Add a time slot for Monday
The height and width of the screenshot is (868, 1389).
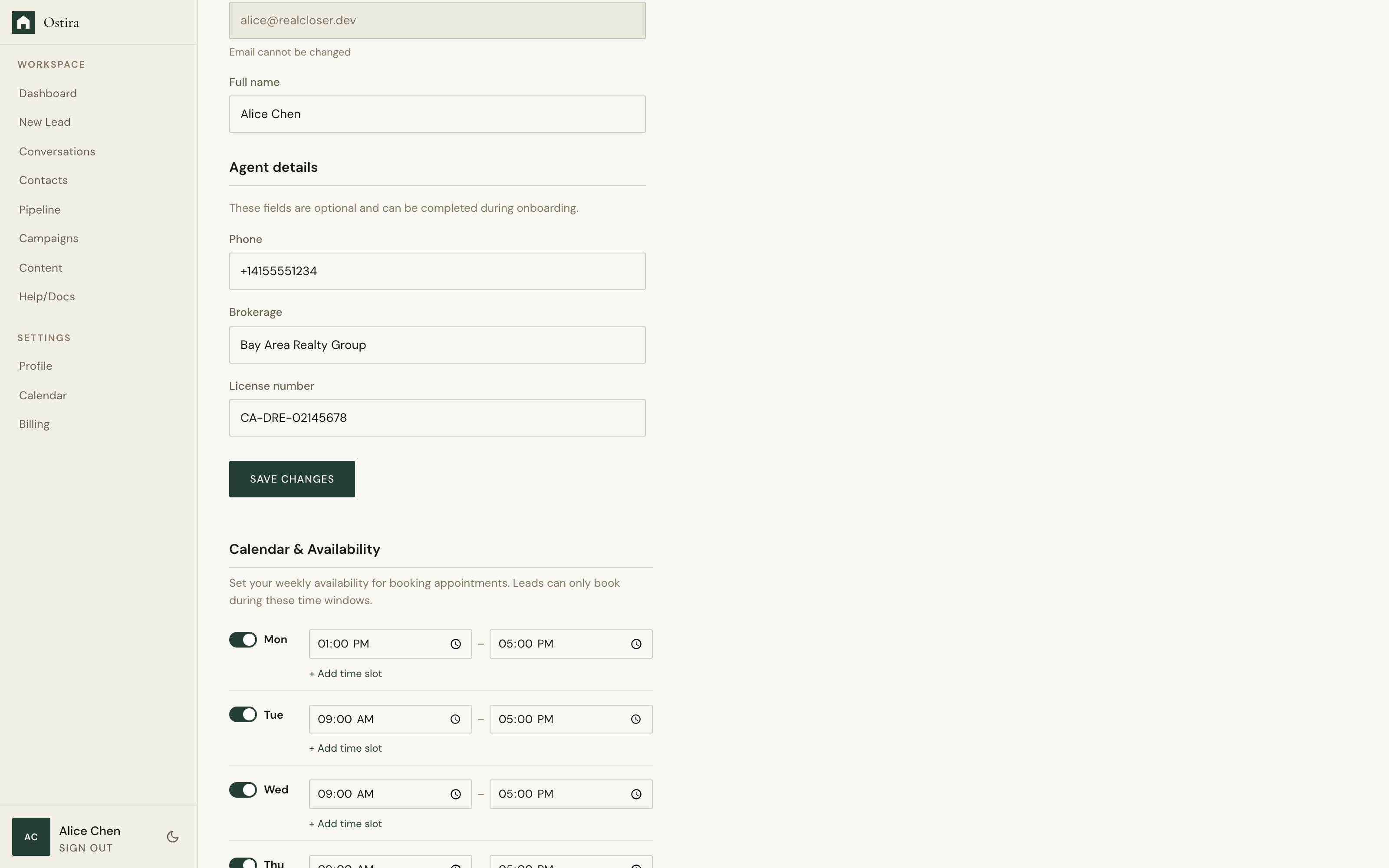pos(345,674)
